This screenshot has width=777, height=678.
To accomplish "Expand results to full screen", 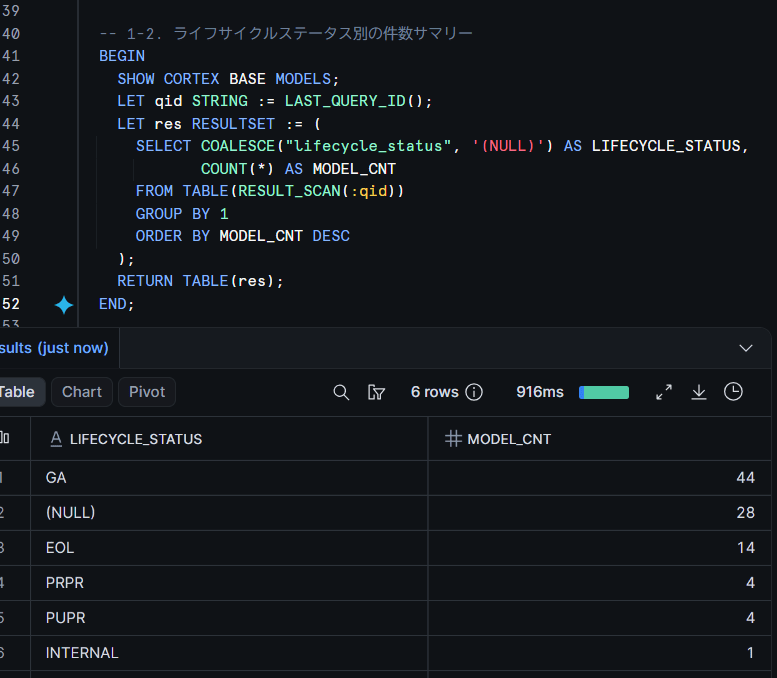I will pyautogui.click(x=664, y=392).
